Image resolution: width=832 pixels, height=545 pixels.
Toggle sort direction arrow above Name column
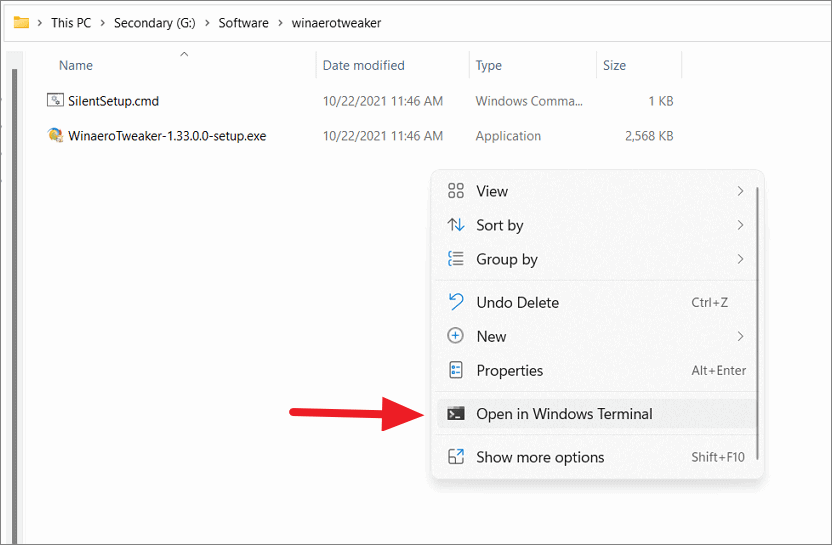coord(184,54)
